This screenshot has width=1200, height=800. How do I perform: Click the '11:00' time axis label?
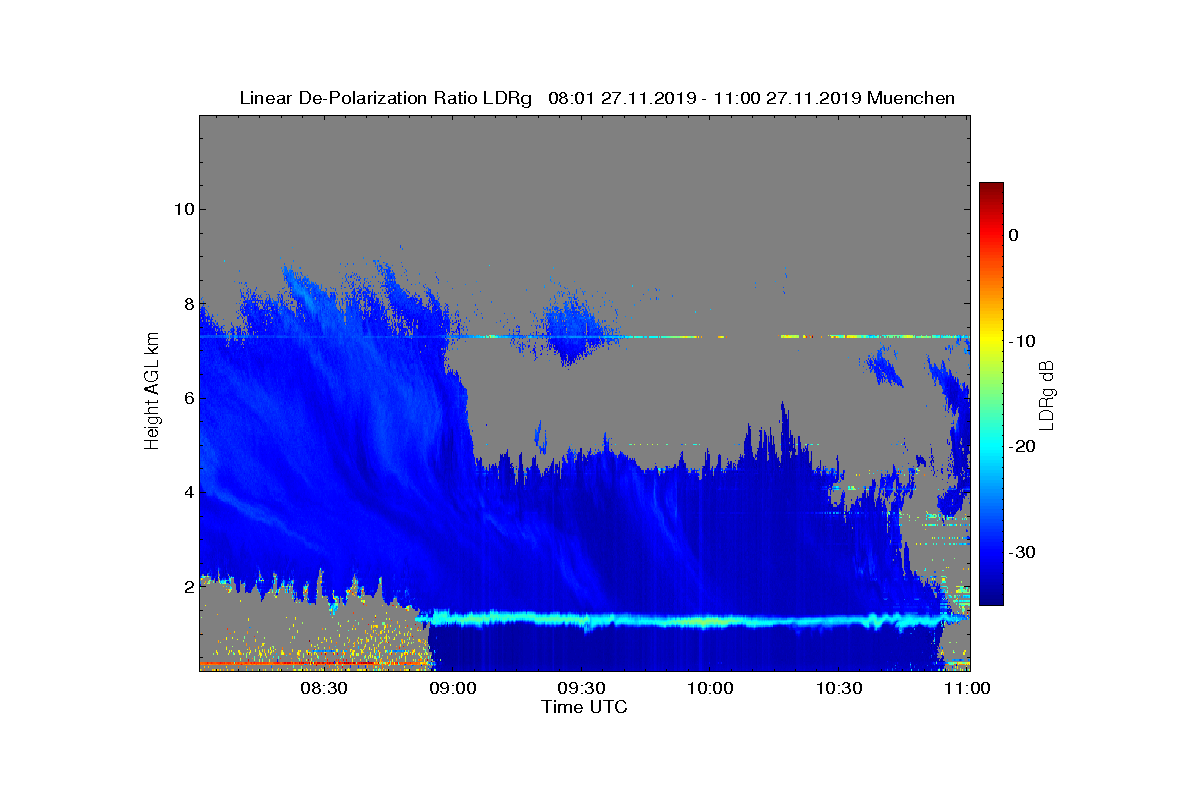(968, 688)
